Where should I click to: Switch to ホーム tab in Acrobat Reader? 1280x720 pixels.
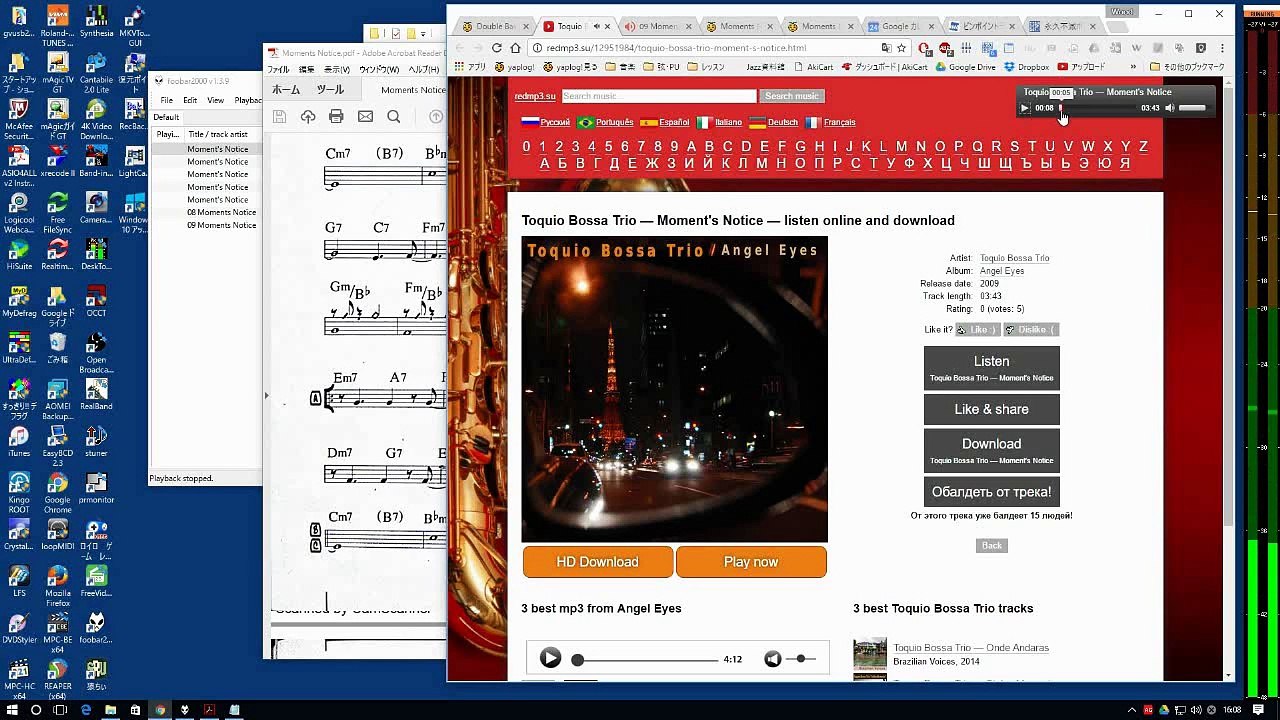tap(286, 90)
